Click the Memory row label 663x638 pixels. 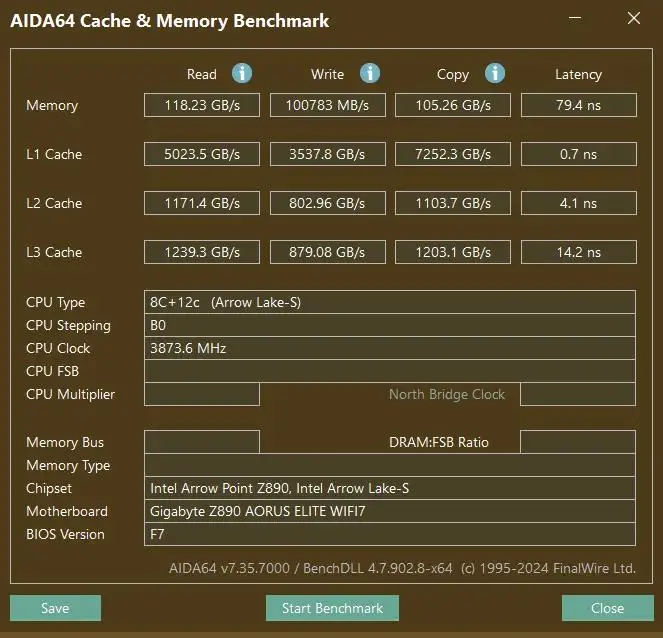click(x=52, y=106)
